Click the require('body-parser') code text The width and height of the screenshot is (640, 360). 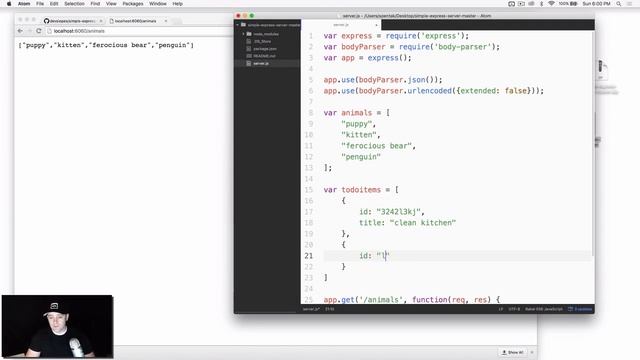tap(447, 47)
